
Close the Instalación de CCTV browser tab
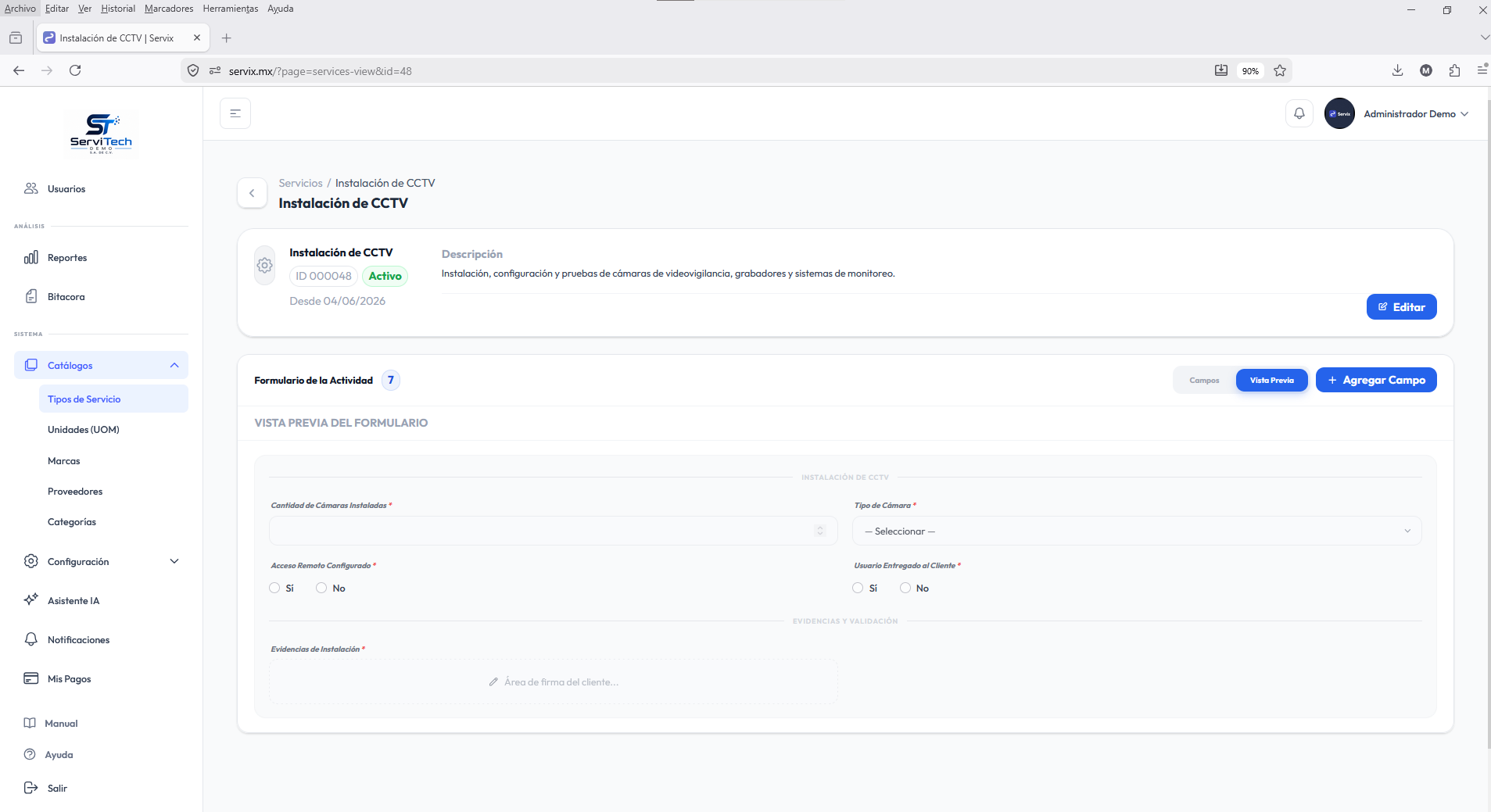coord(197,38)
